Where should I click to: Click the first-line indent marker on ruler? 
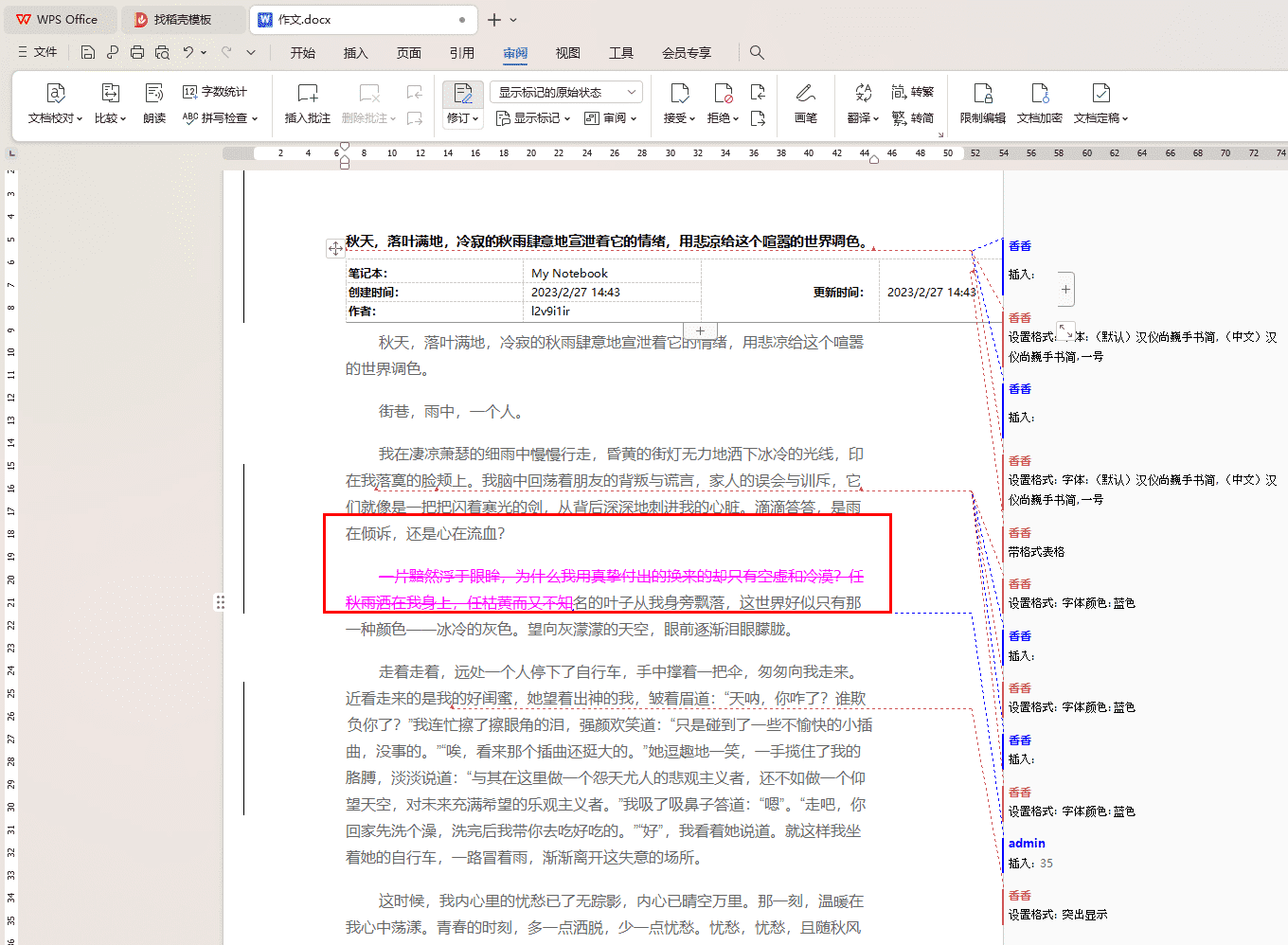(x=345, y=147)
